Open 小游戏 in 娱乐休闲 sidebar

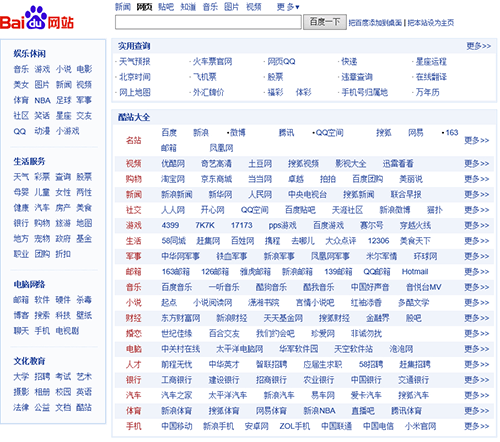click(67, 131)
